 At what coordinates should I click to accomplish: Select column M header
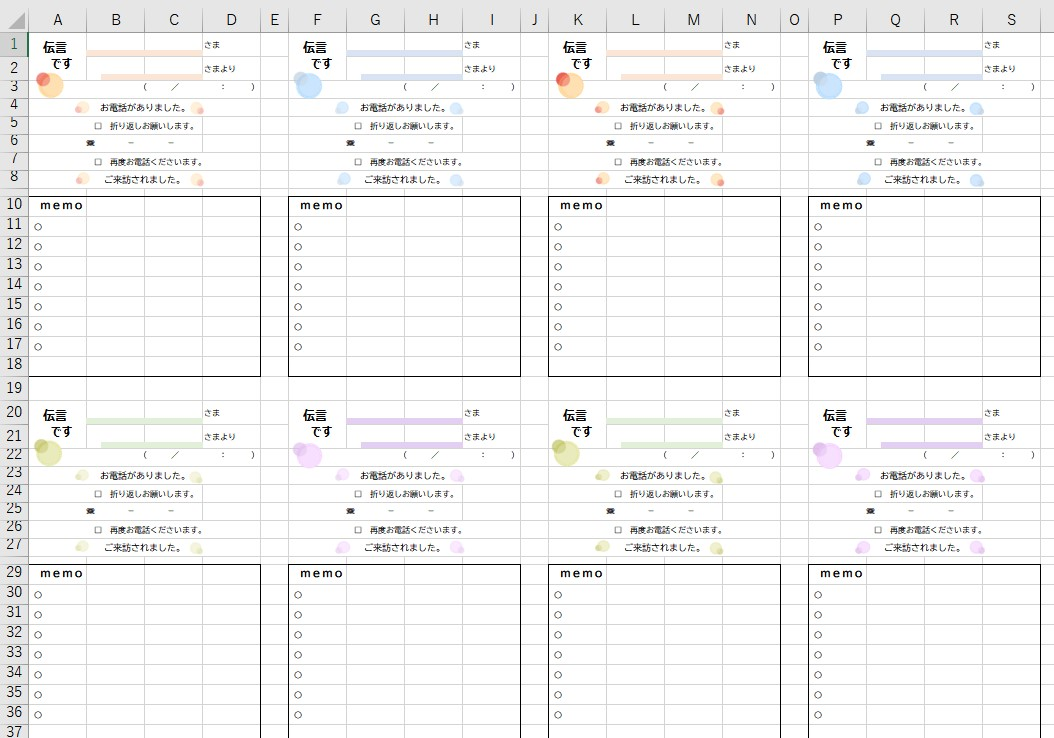pyautogui.click(x=694, y=20)
